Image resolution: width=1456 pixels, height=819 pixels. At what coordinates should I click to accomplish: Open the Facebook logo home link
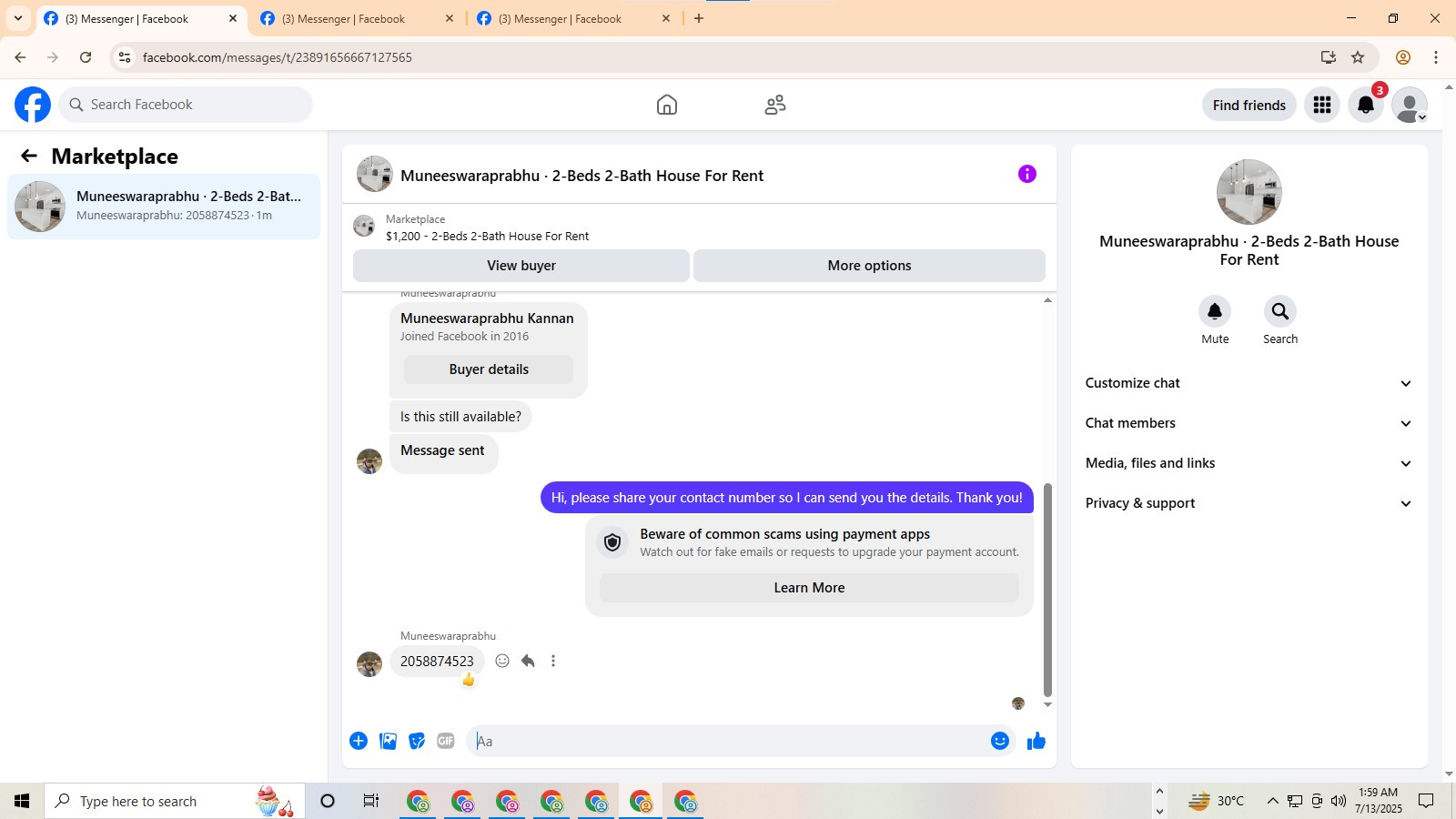click(x=33, y=105)
